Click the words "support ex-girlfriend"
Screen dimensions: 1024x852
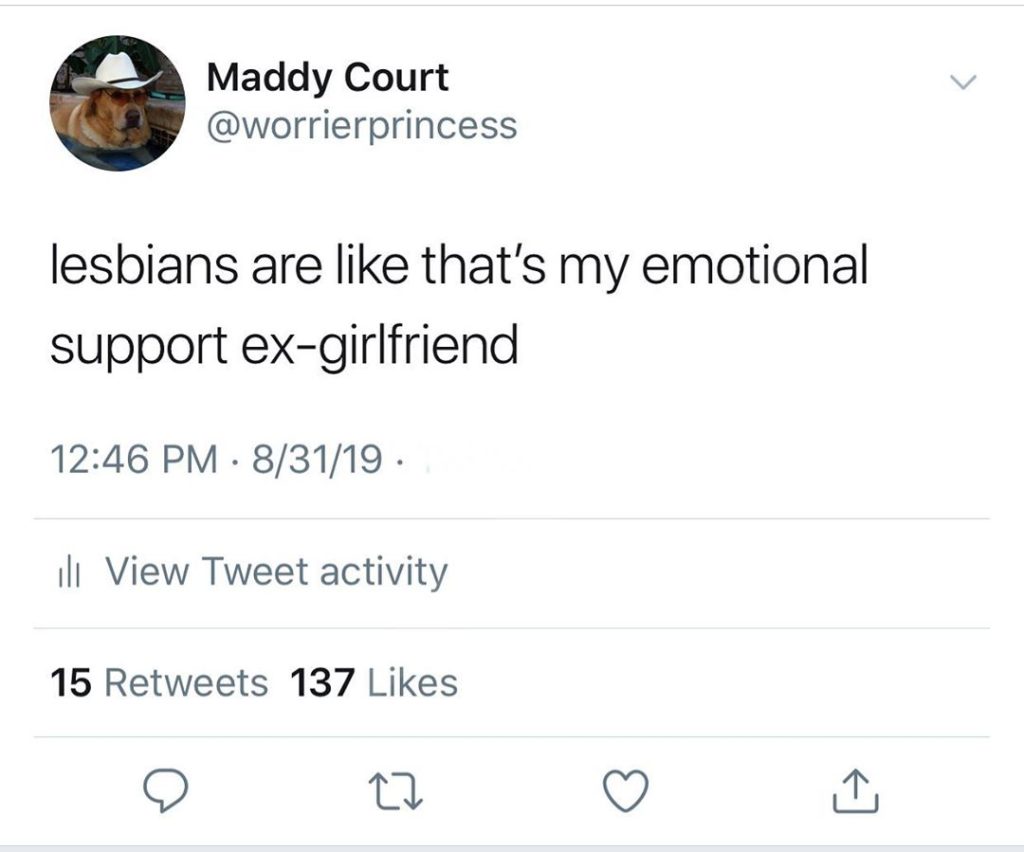[285, 346]
